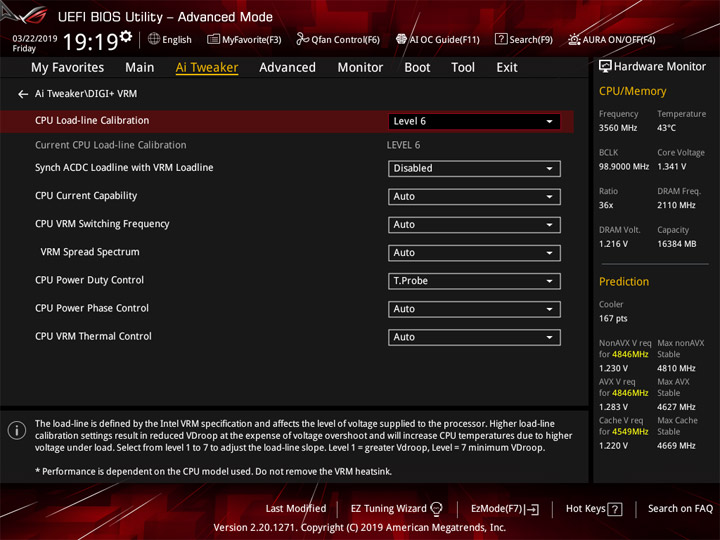Expand the Synch ACDC Loadline Disabled dropdown
Screen dimensions: 720x540
click(474, 169)
